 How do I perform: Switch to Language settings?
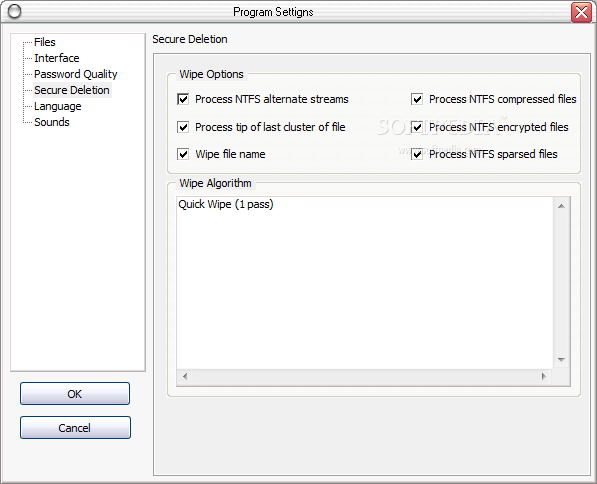coord(57,106)
